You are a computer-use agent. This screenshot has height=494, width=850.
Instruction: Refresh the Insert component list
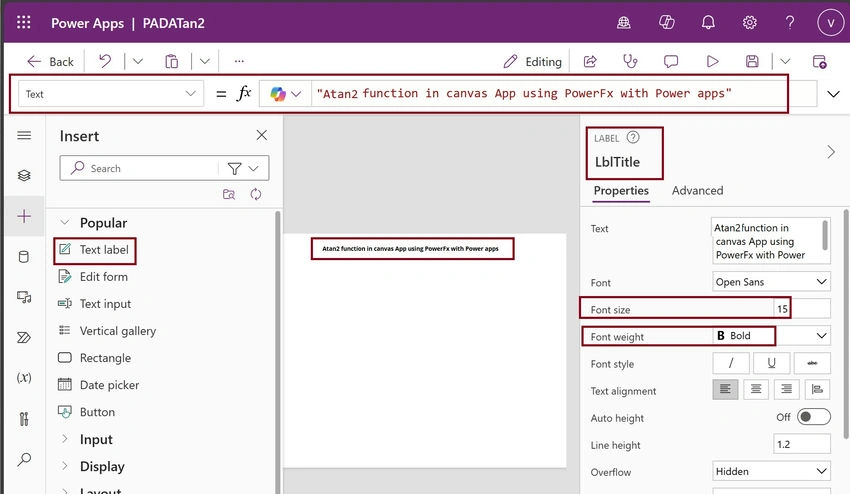[x=256, y=194]
